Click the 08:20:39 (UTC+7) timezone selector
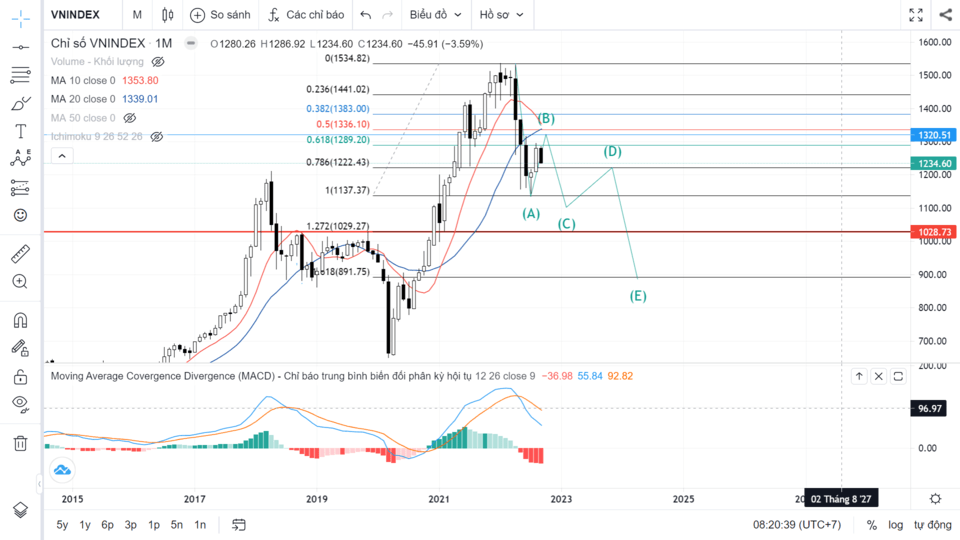The height and width of the screenshot is (540, 960). [797, 525]
